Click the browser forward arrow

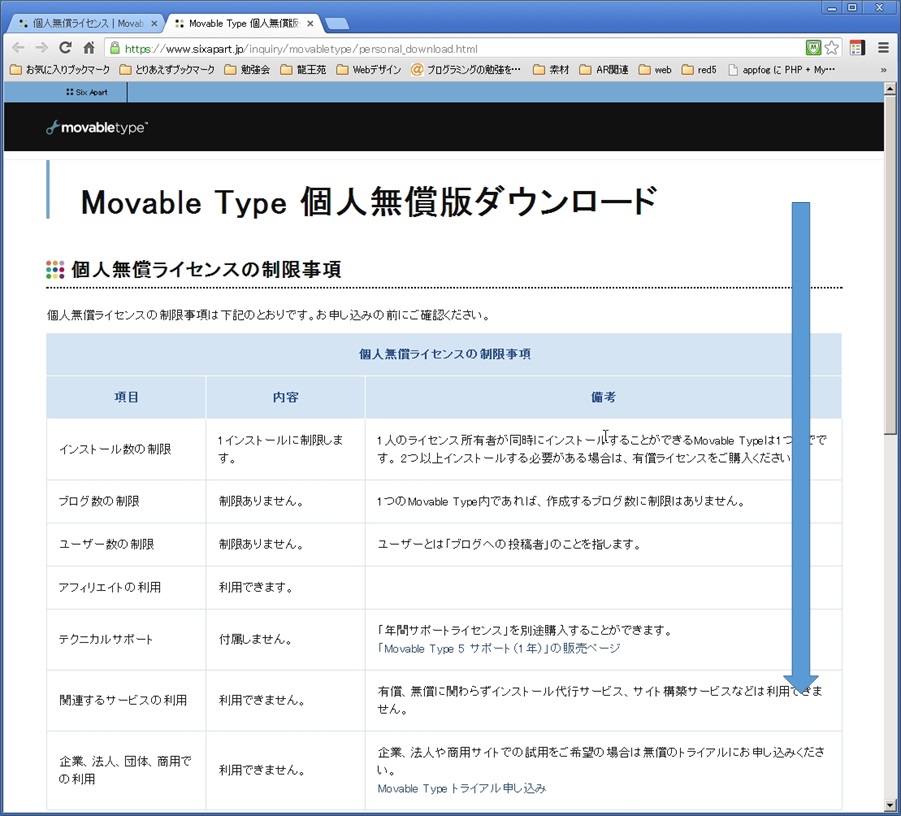pyautogui.click(x=41, y=48)
